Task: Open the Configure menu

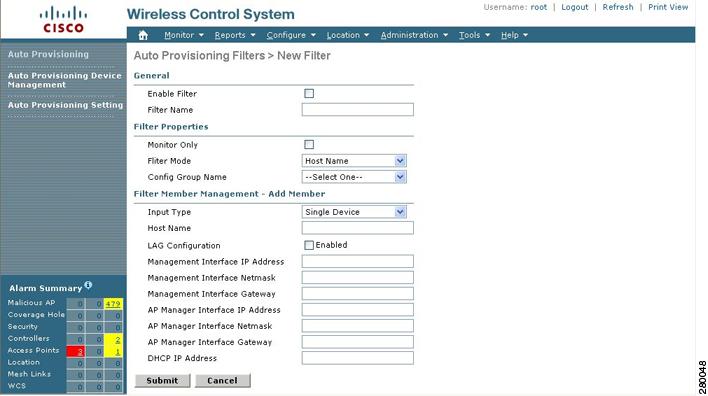Action: point(291,35)
